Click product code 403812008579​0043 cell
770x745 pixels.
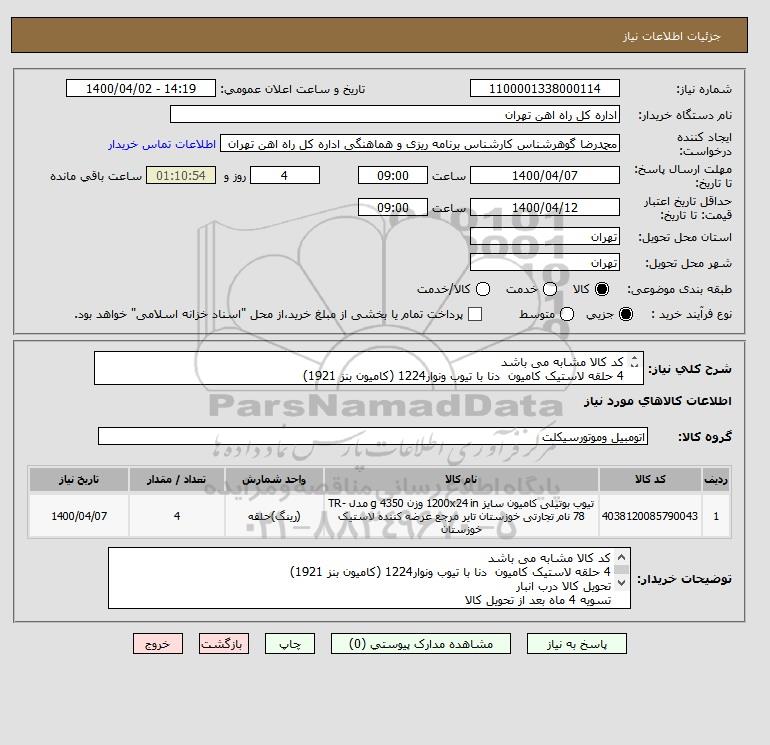pos(650,516)
